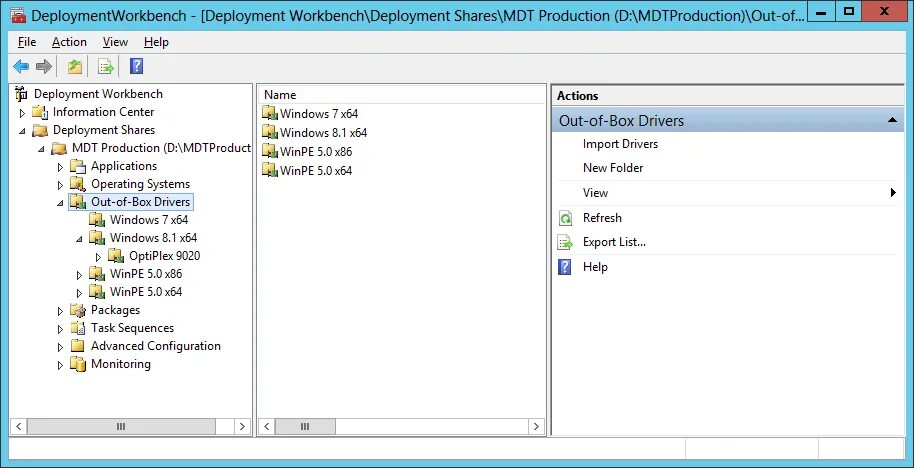Expand the WinPE 5.0 x86 tree node
Viewport: 914px width, 468px height.
[79, 275]
